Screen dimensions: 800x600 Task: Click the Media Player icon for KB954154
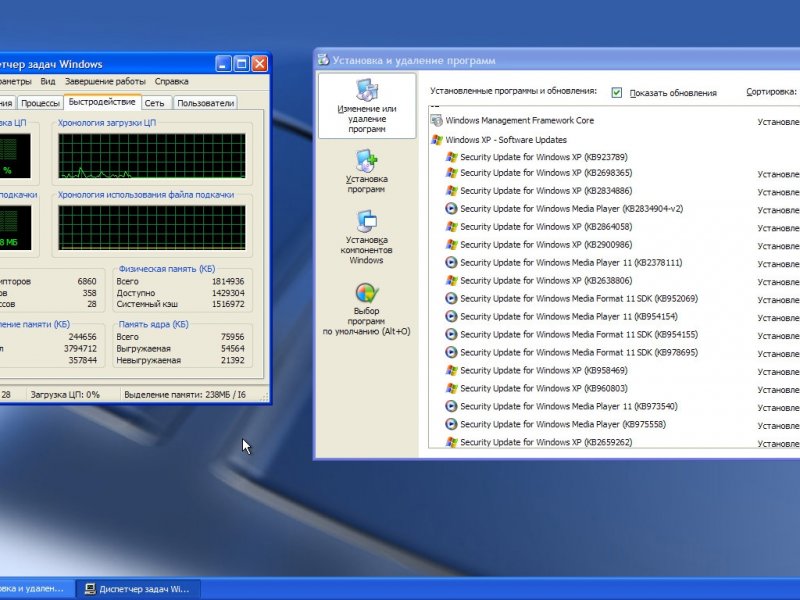pyautogui.click(x=451, y=316)
